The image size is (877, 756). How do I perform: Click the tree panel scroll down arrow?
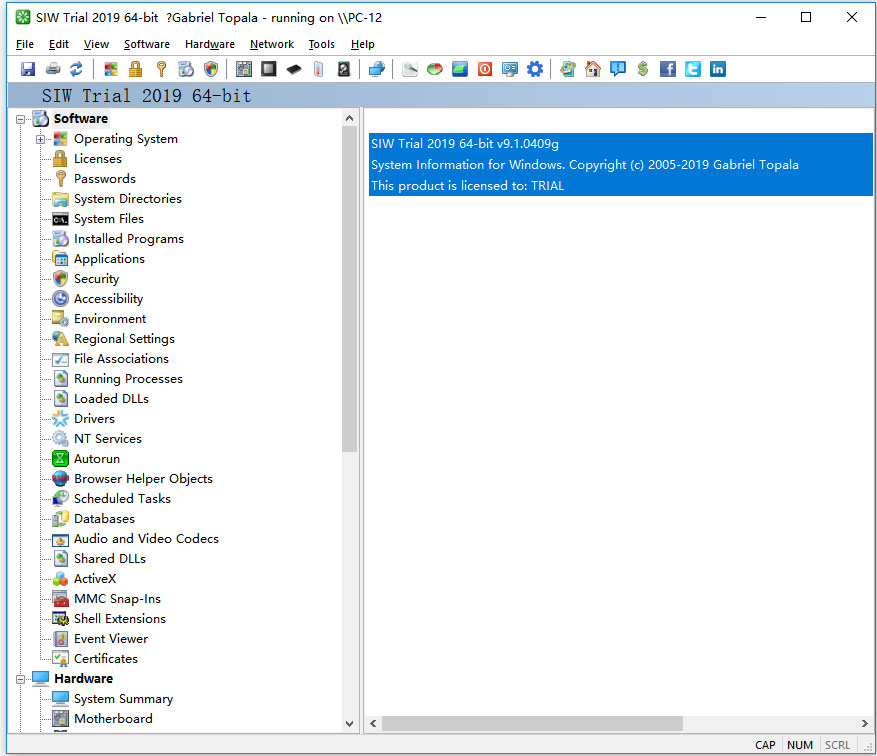349,723
